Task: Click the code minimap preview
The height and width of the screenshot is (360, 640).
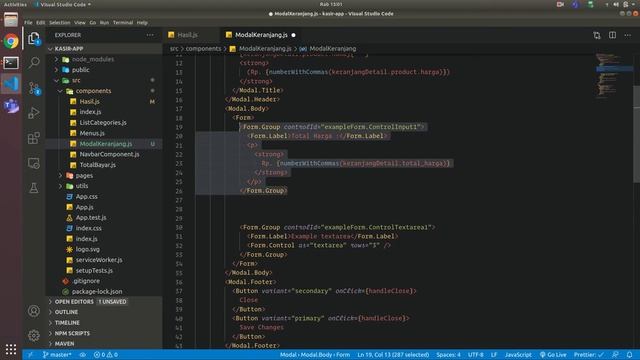Action: click(x=613, y=76)
